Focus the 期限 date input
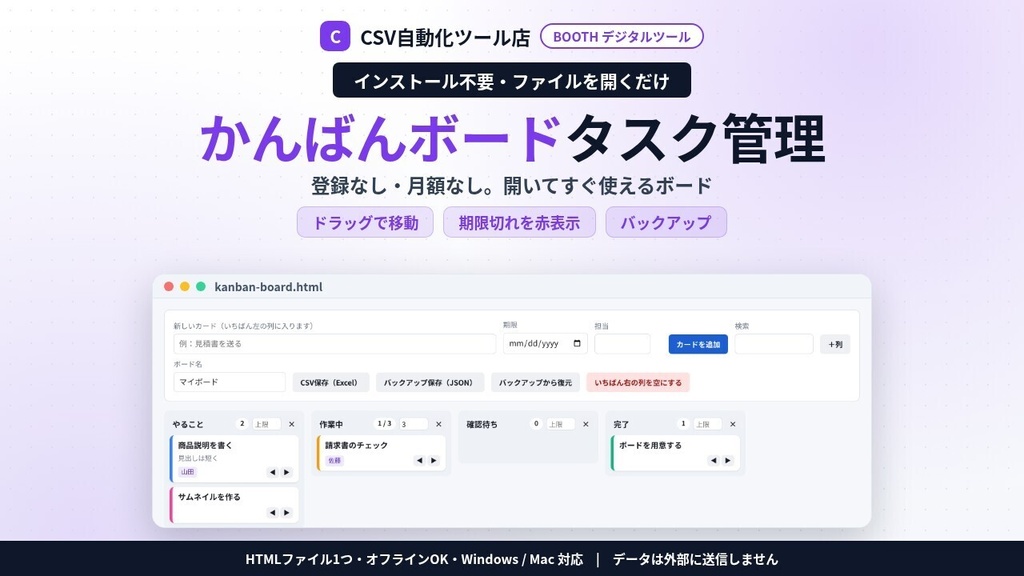This screenshot has width=1024, height=576. (x=545, y=344)
